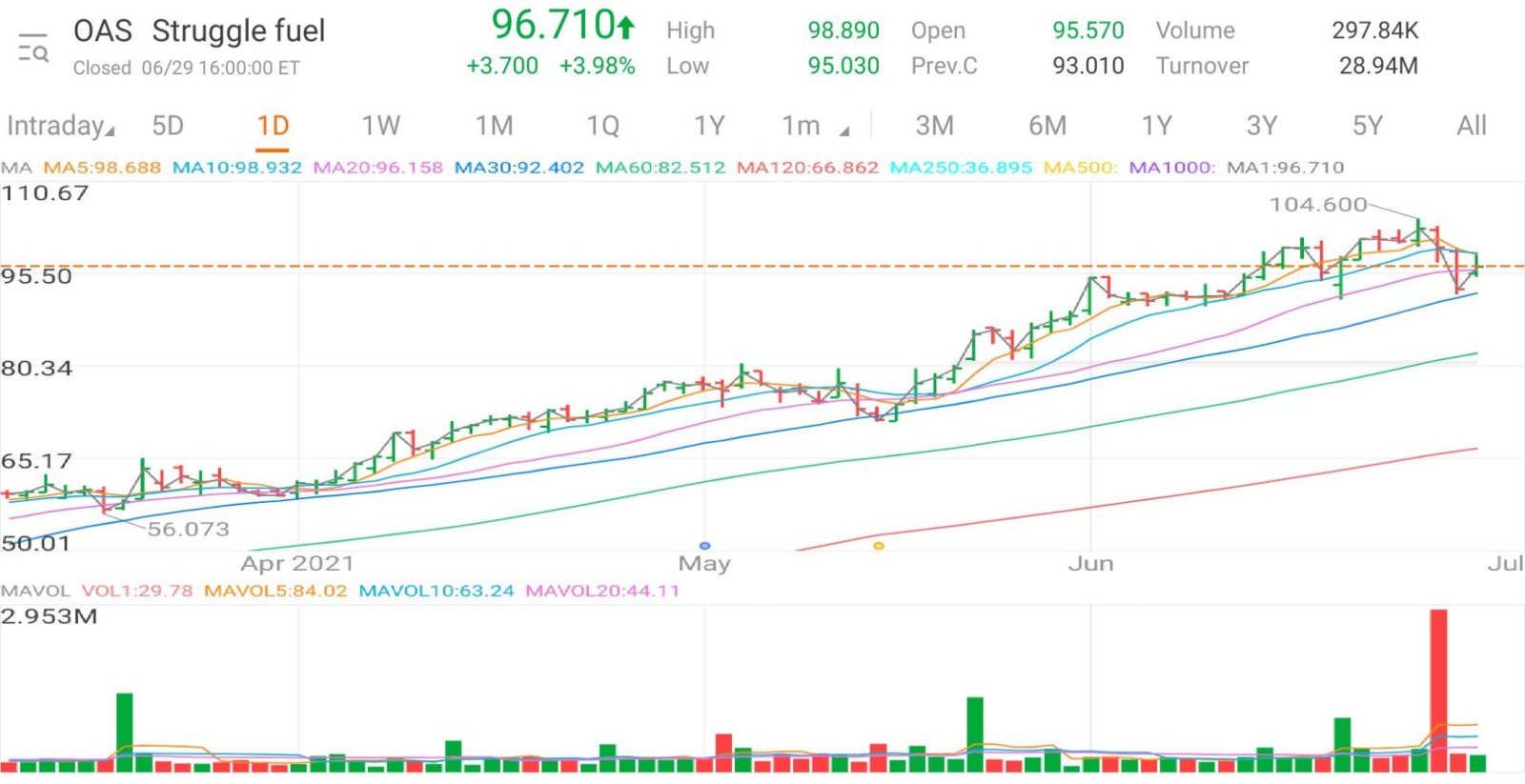Click the Low value 95.030
The image size is (1525, 784).
tap(844, 66)
